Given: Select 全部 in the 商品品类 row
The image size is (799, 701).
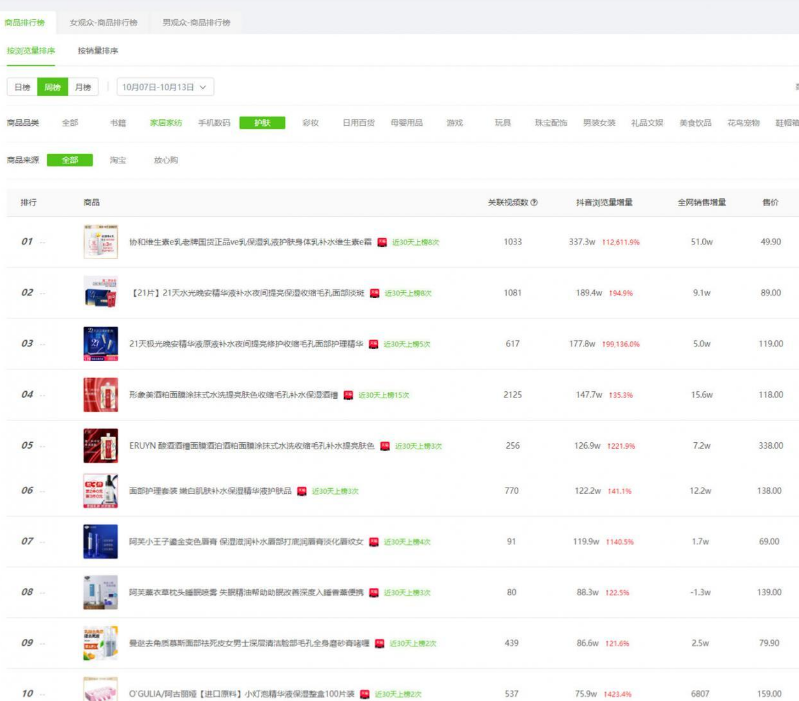Looking at the screenshot, I should pos(70,123).
